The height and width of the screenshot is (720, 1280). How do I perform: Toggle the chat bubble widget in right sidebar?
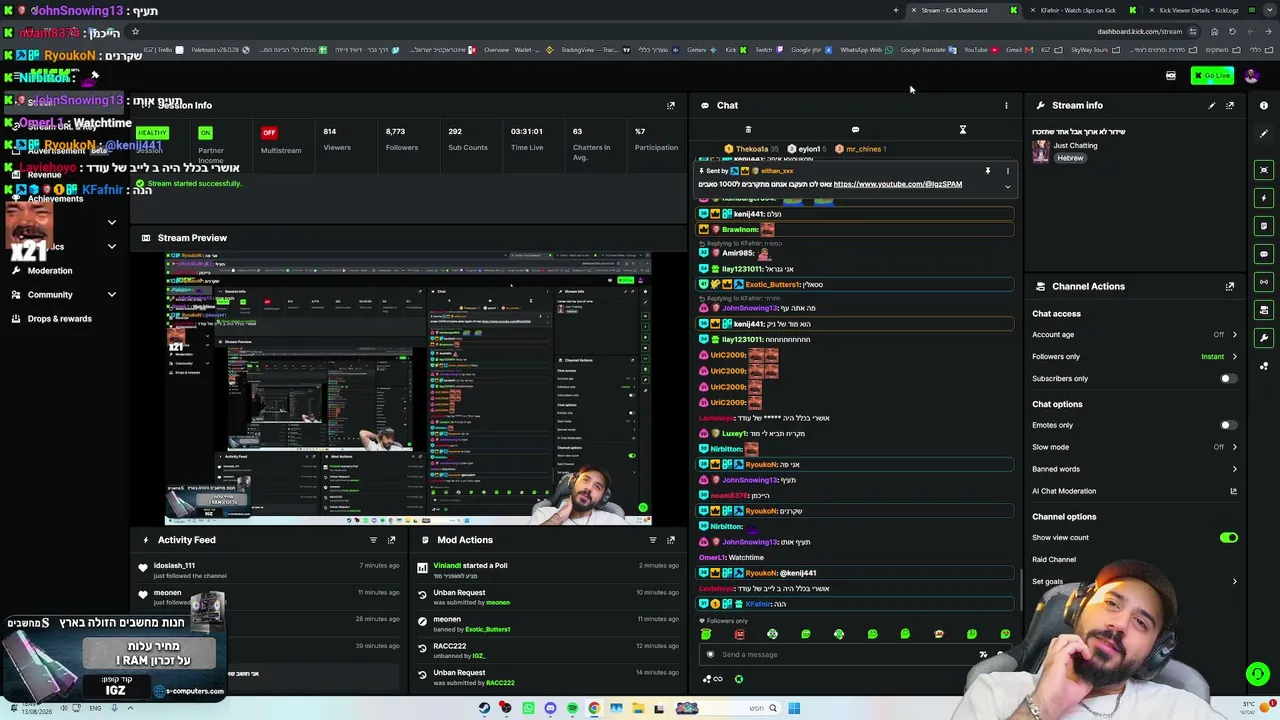click(1264, 254)
